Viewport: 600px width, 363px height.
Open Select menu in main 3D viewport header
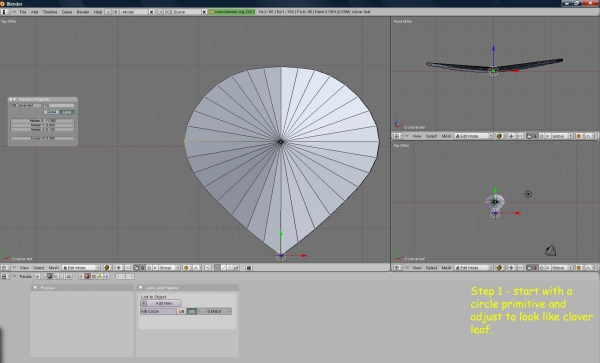tap(39, 268)
